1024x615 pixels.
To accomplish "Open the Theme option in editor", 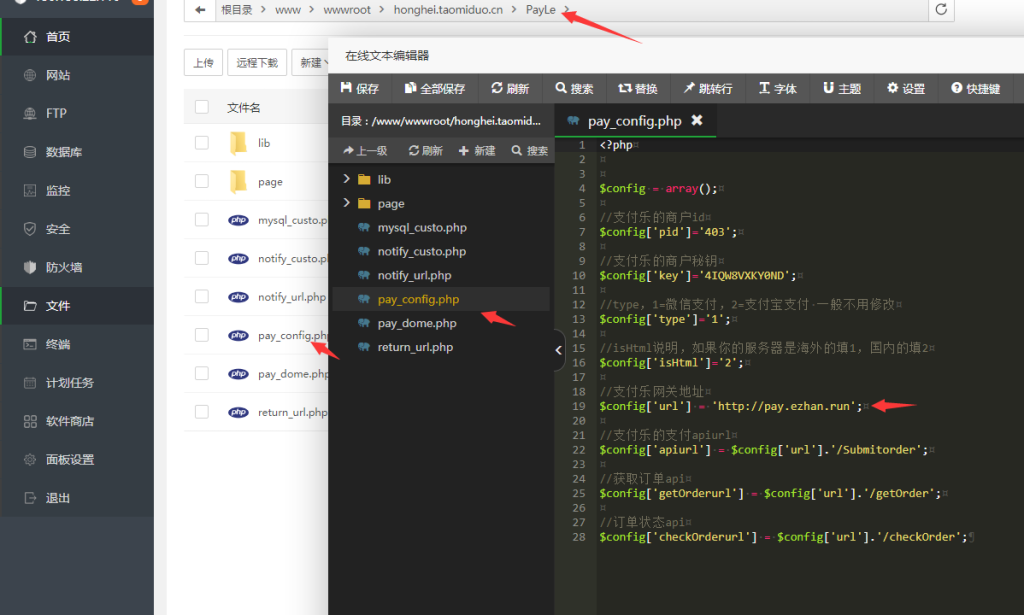I will (842, 88).
